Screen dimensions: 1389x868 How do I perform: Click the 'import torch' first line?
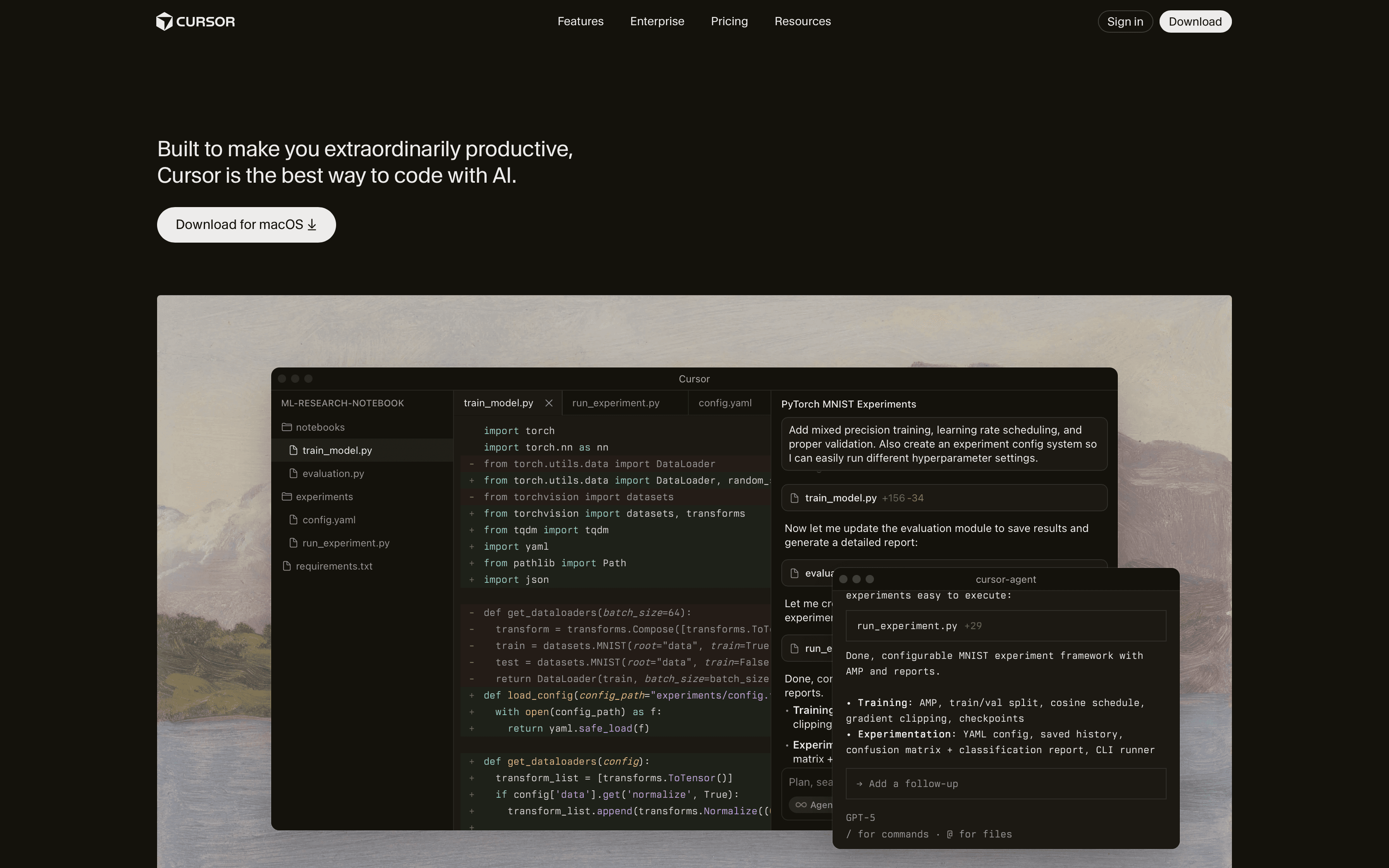coord(519,431)
